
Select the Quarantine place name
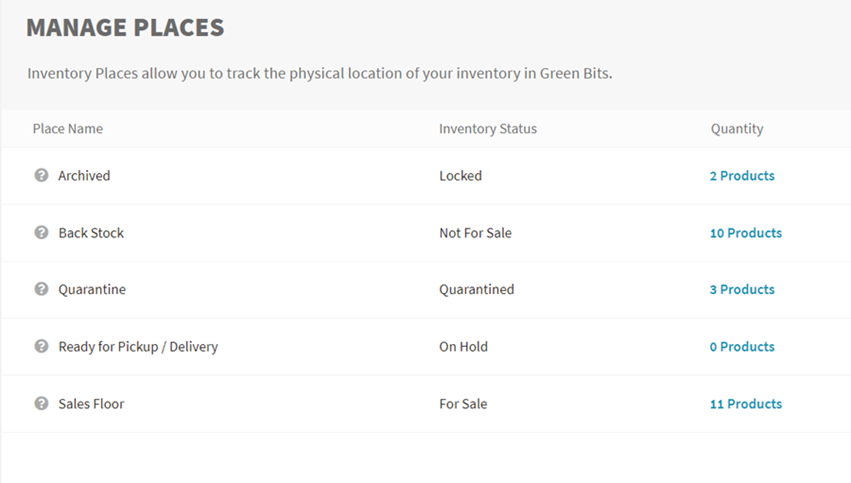click(92, 289)
